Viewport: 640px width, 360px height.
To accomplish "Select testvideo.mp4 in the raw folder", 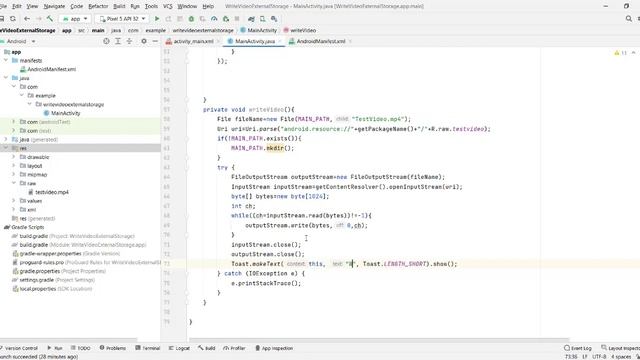I will coord(51,192).
